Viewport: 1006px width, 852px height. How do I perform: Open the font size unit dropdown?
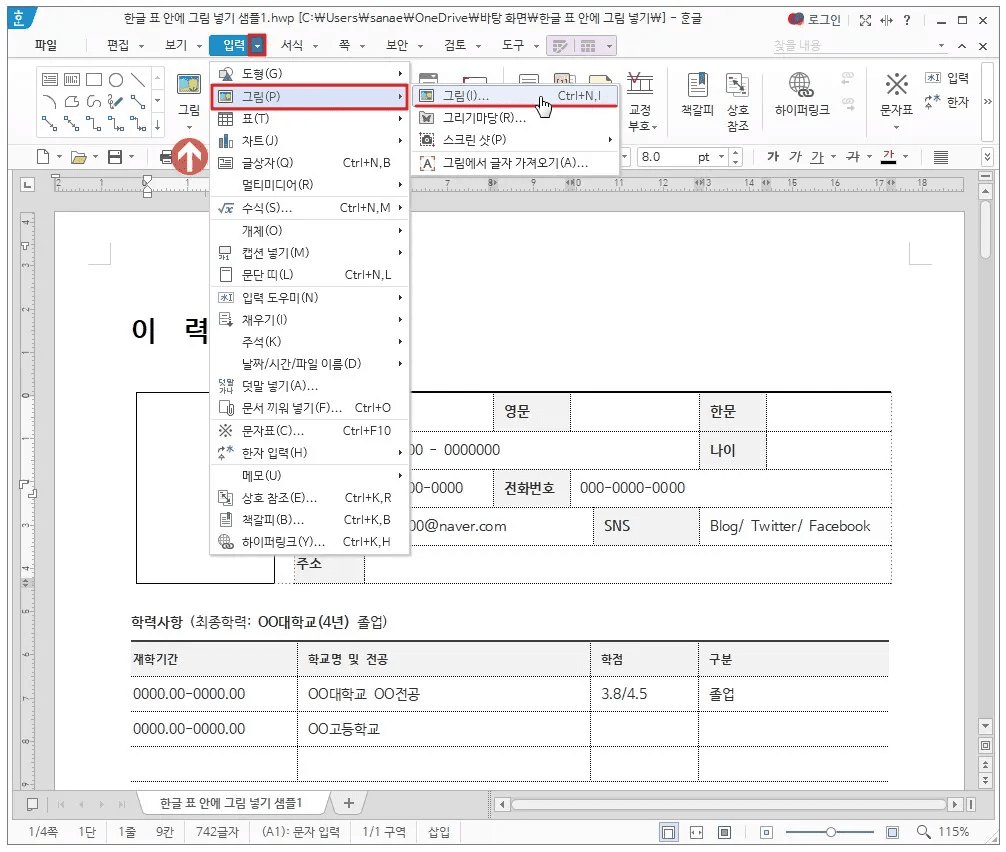pos(721,157)
